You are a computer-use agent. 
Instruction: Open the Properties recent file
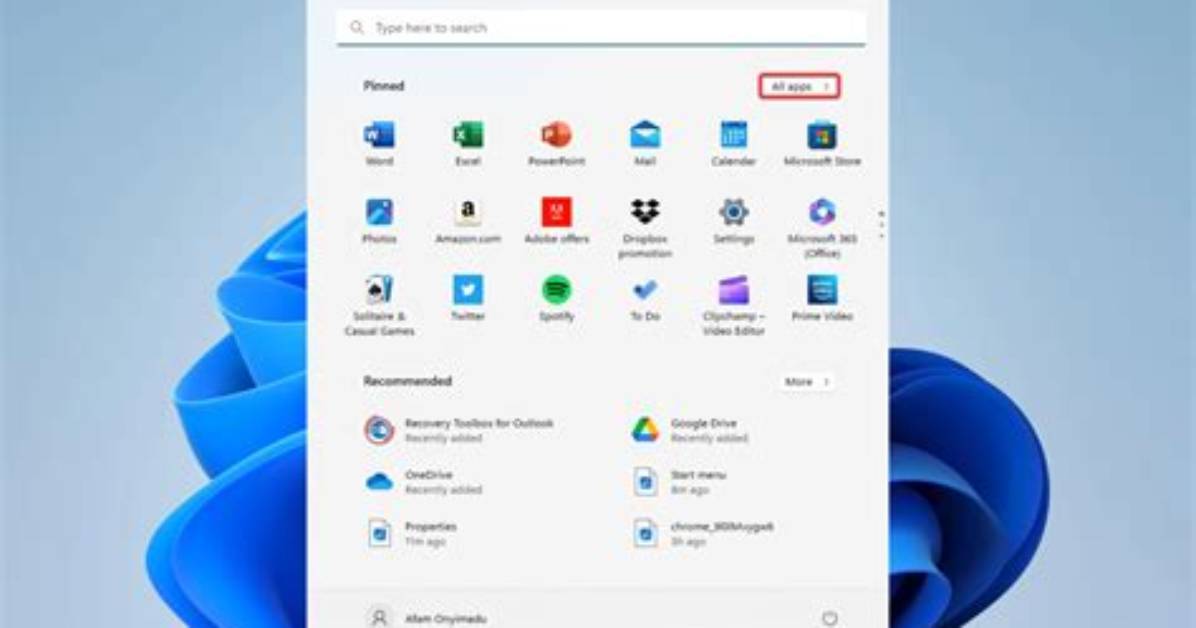412,533
